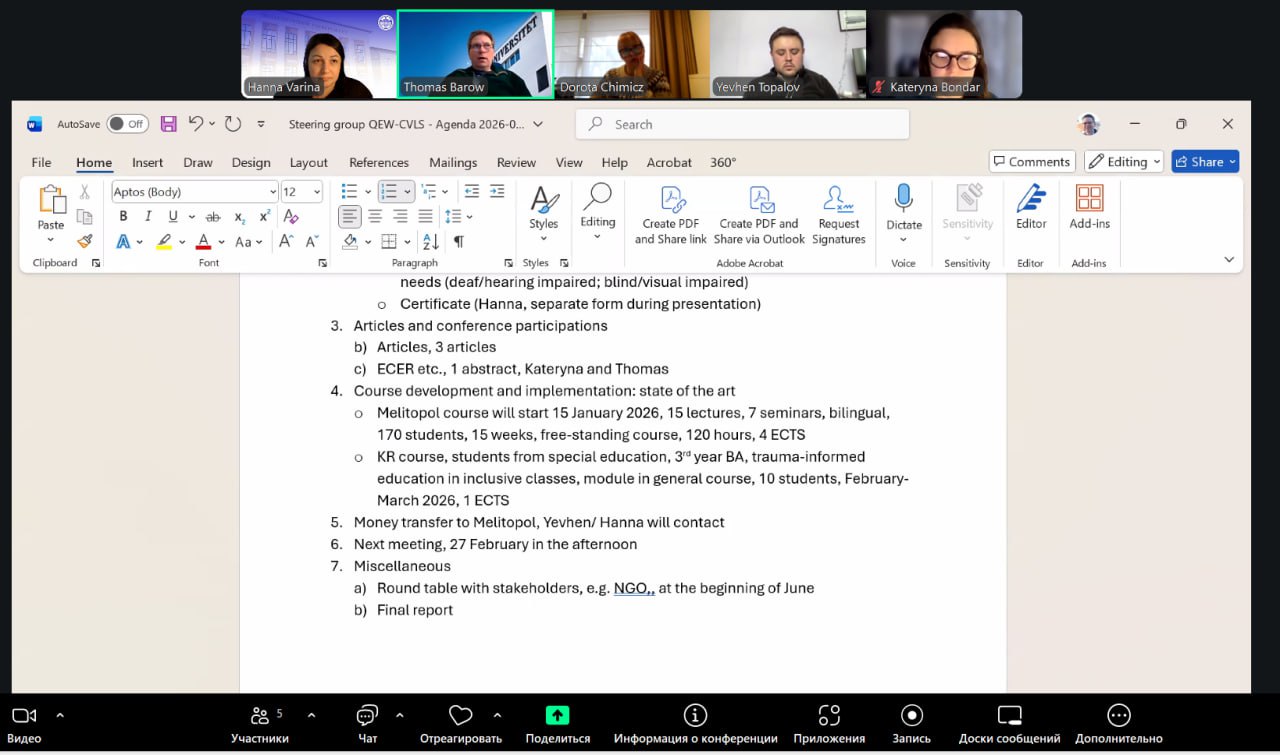Click the yellow text highlight color swatch
The image size is (1280, 755).
tap(164, 241)
